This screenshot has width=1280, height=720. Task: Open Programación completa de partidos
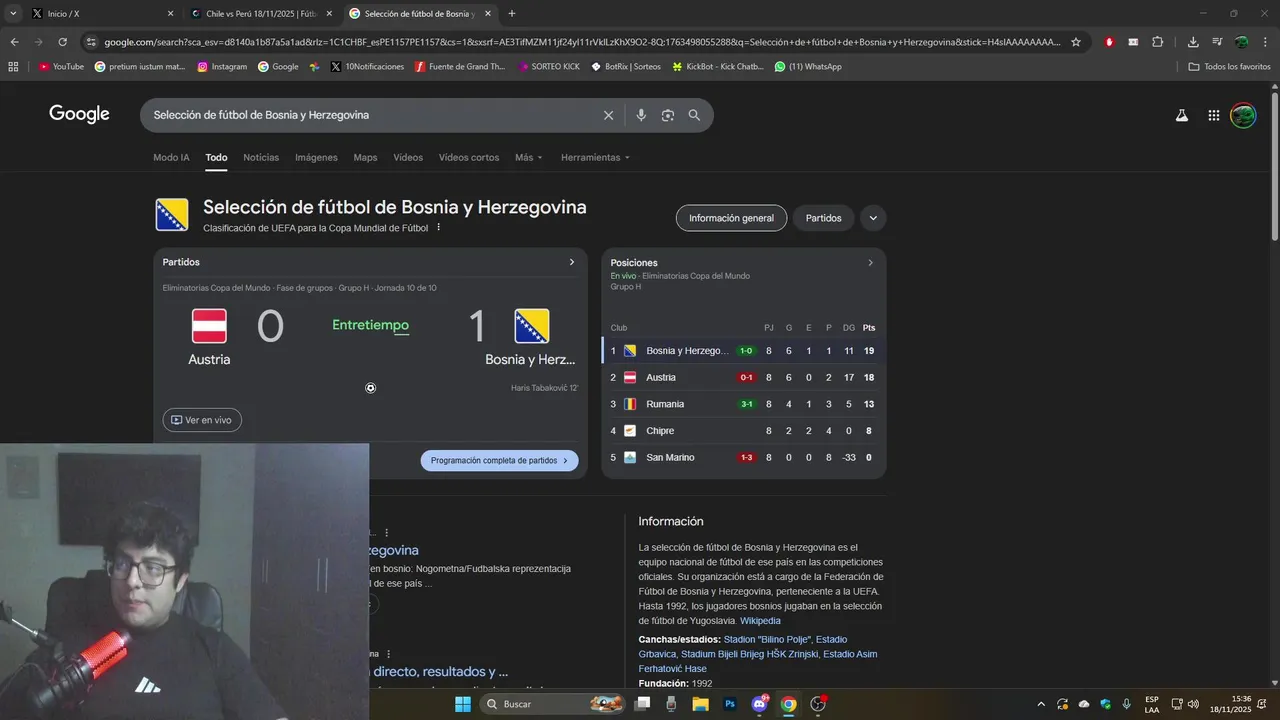[500, 461]
